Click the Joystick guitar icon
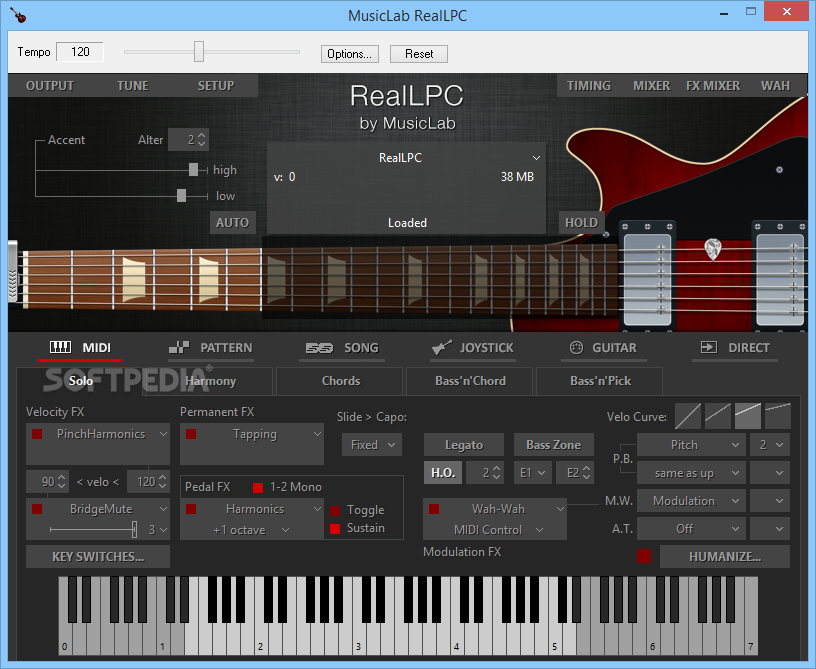 [441, 347]
